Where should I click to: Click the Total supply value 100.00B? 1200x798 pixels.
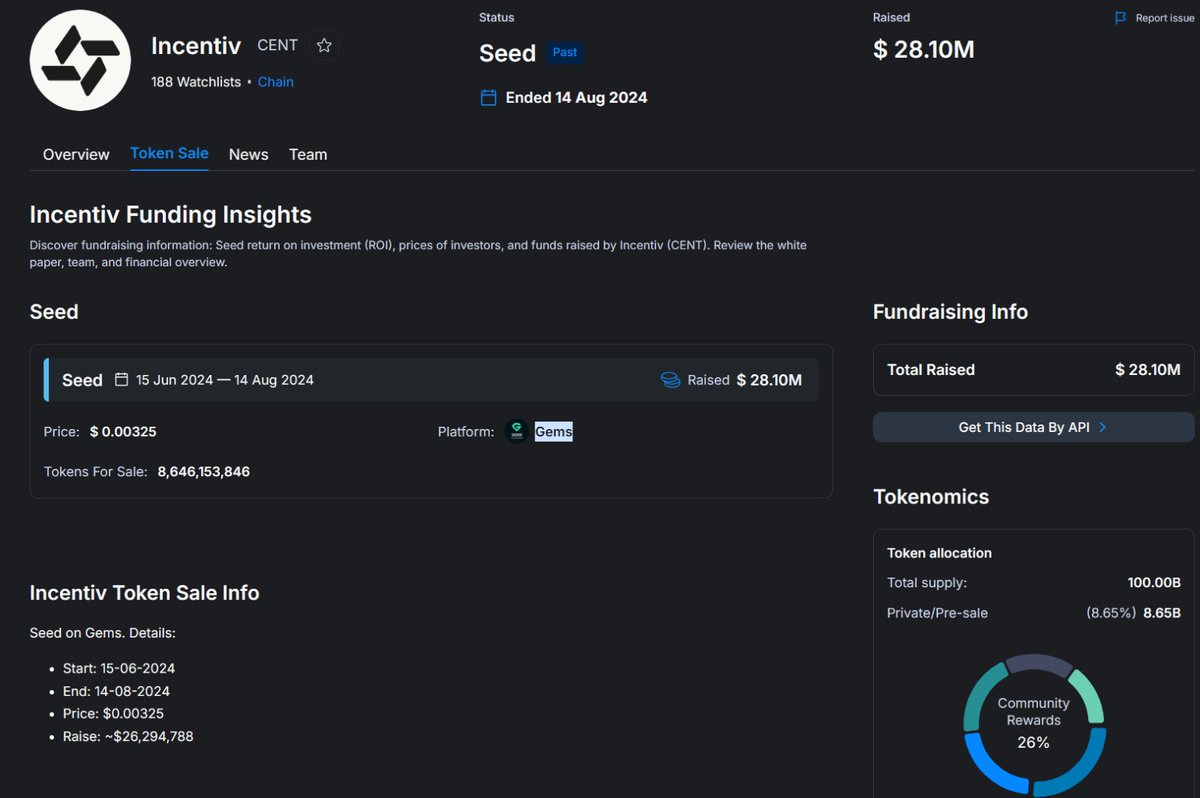point(1156,583)
